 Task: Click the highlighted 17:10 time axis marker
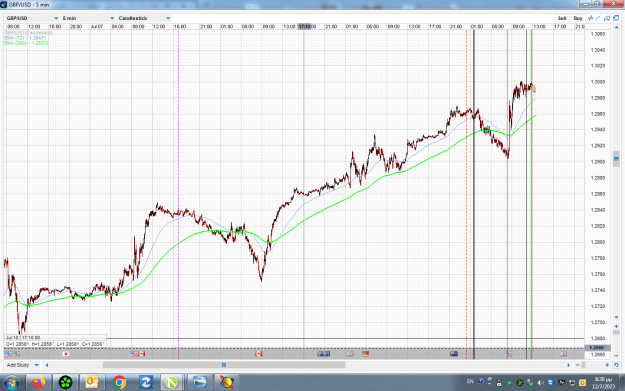click(x=305, y=27)
